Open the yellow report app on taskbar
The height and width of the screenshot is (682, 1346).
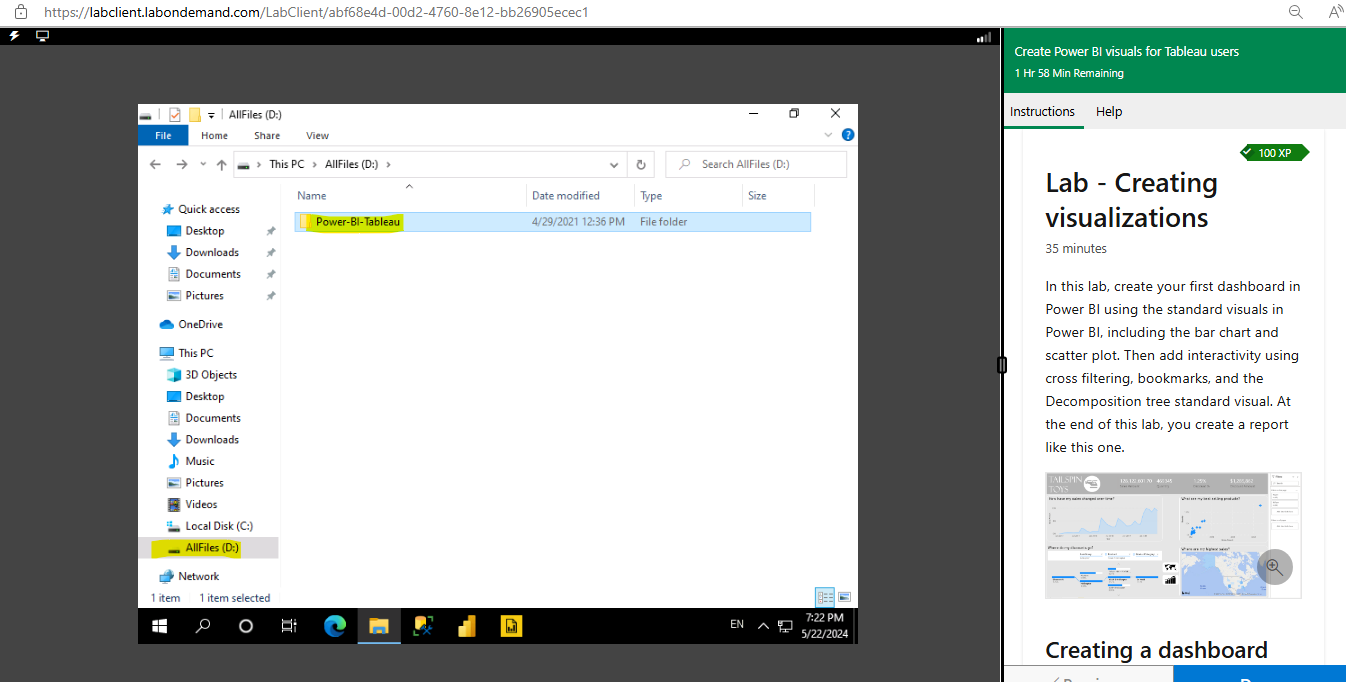click(510, 626)
